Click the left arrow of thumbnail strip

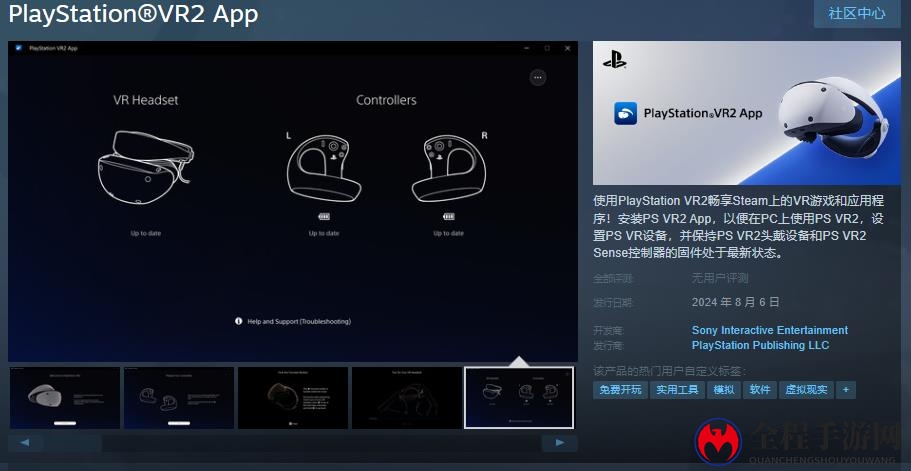pos(25,443)
